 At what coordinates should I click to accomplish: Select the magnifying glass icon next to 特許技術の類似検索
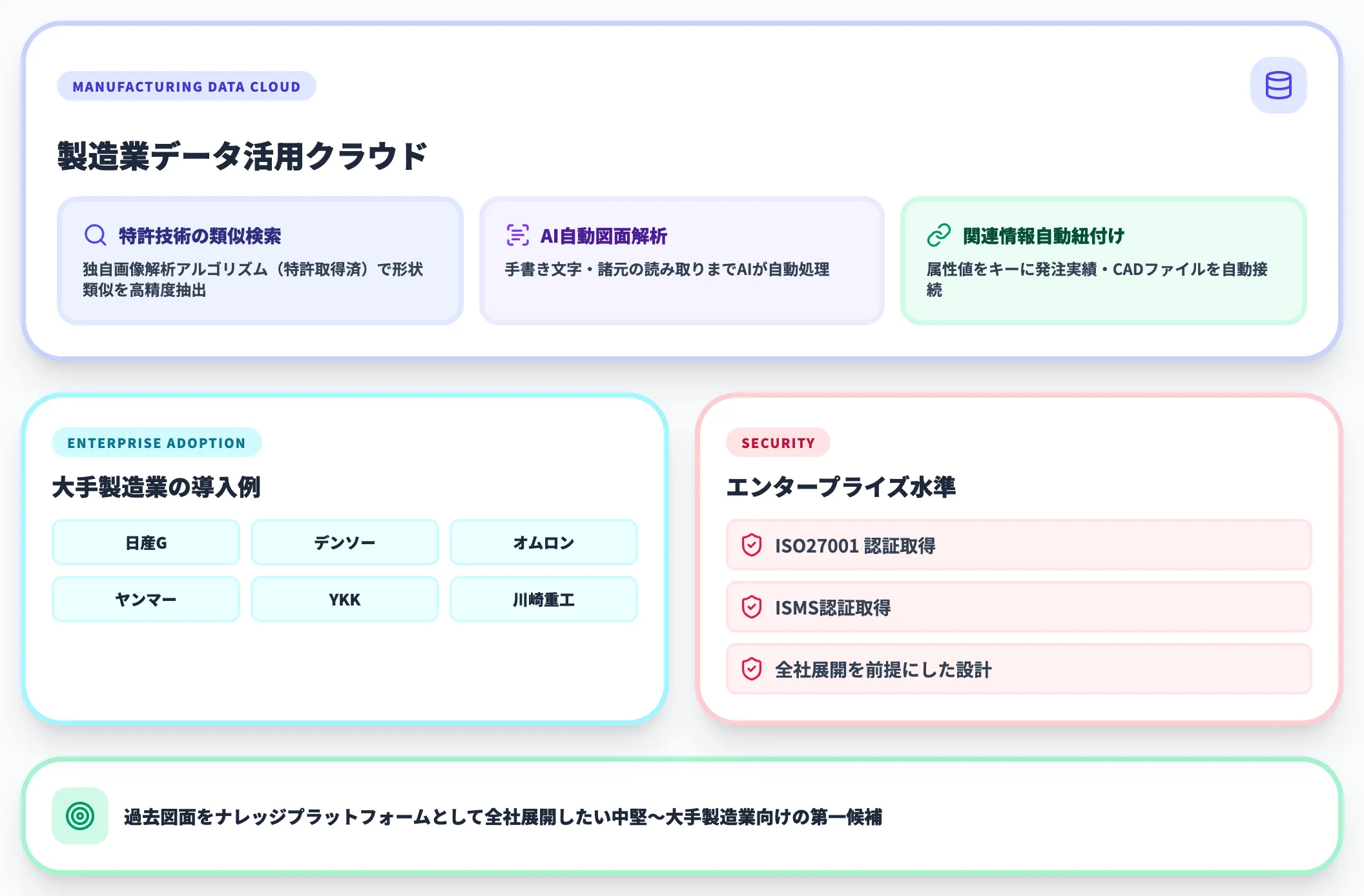click(x=96, y=235)
